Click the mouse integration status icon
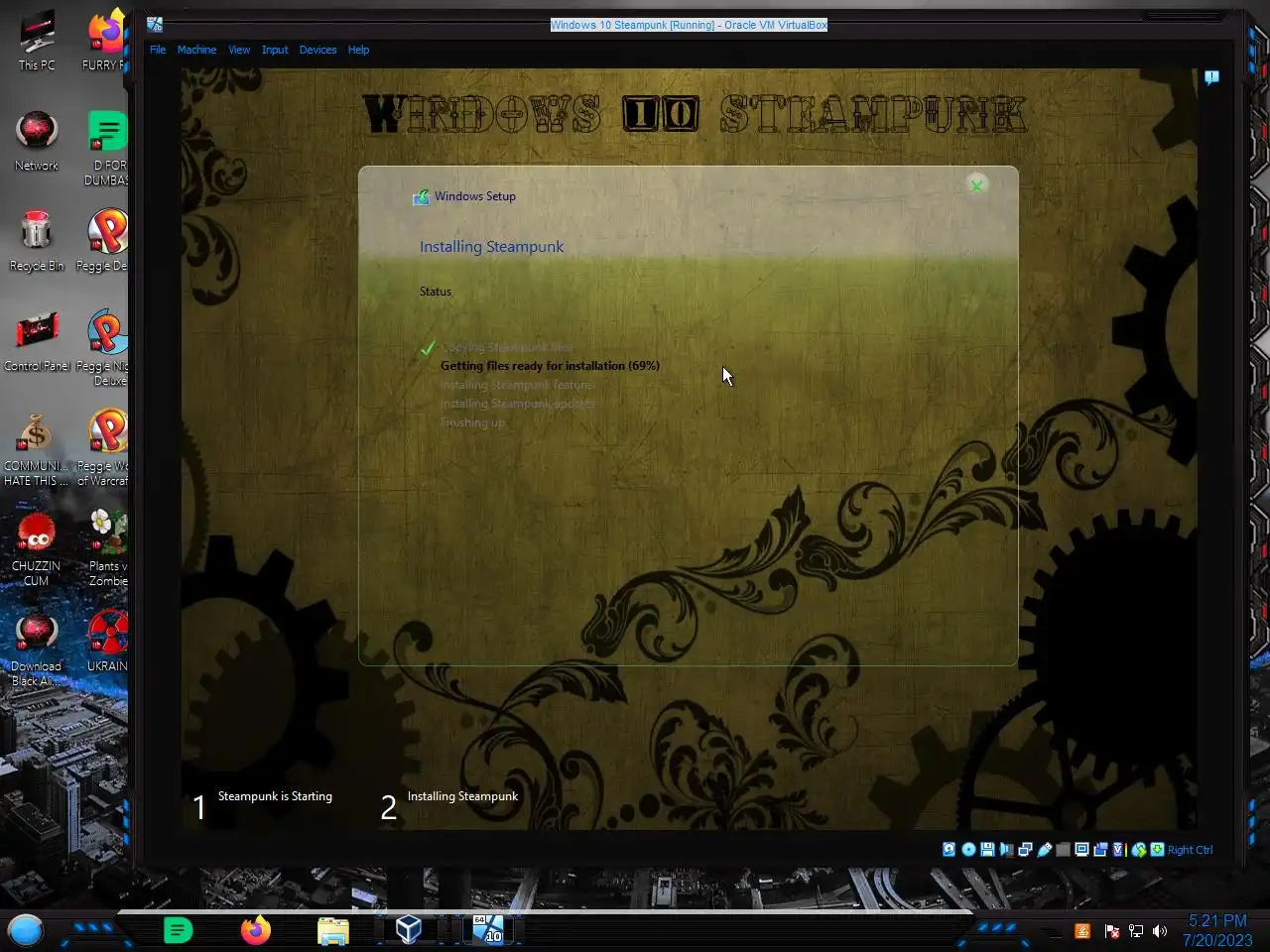Screen dimensions: 1270x952 point(1139,850)
